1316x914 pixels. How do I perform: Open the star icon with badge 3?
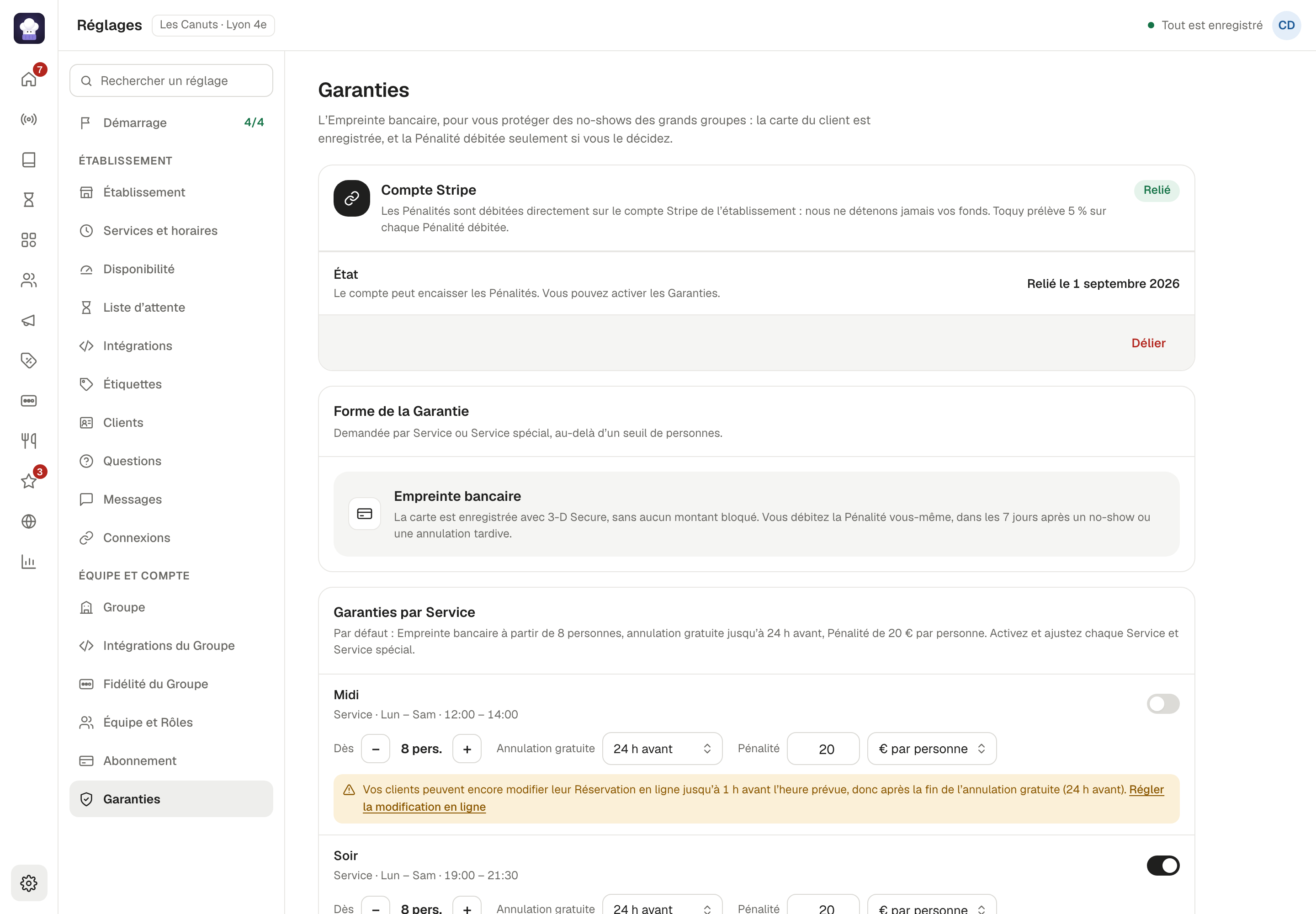coord(29,481)
